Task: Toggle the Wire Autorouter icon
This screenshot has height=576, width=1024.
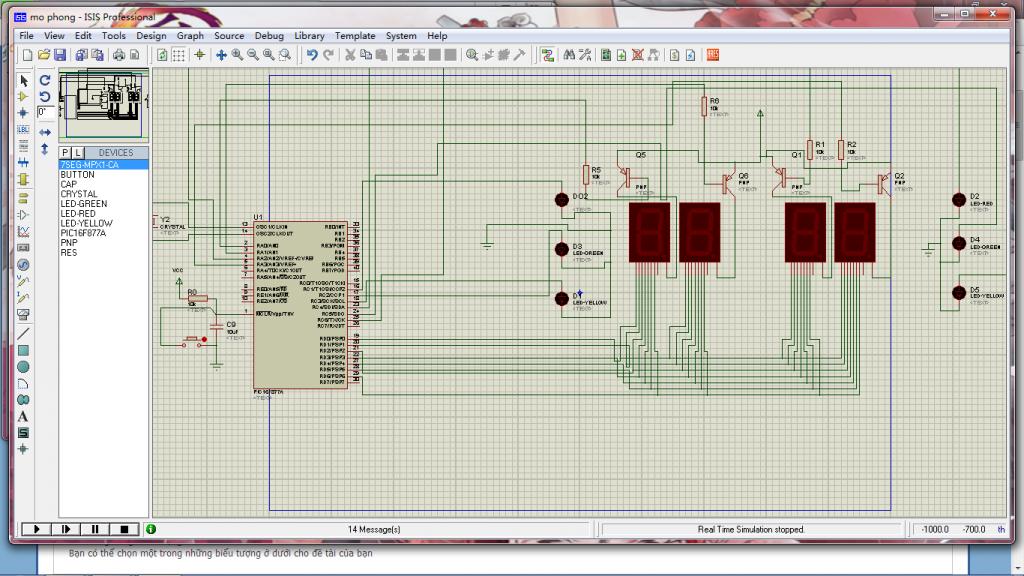Action: click(x=548, y=55)
